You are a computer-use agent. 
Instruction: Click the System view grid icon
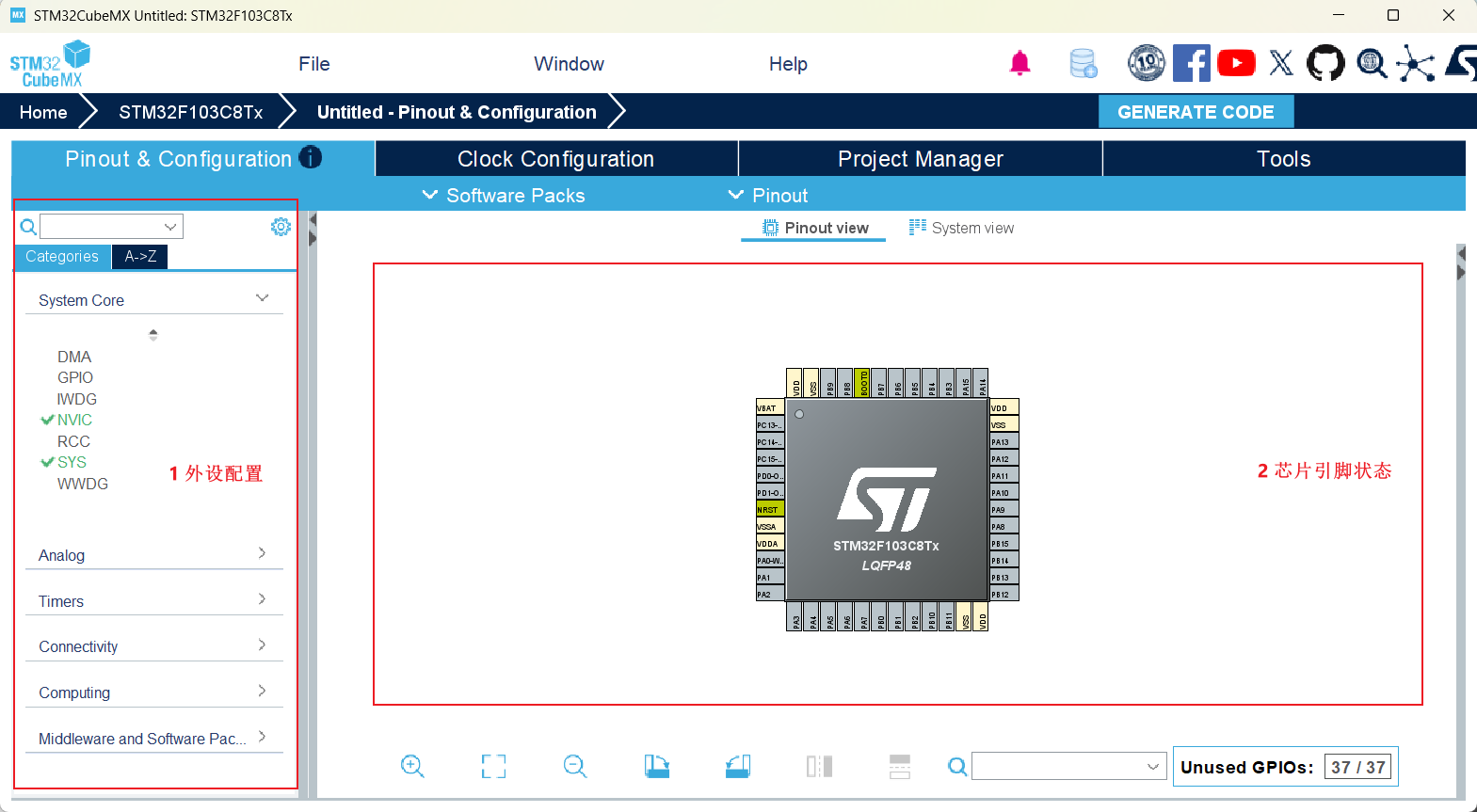tap(917, 227)
